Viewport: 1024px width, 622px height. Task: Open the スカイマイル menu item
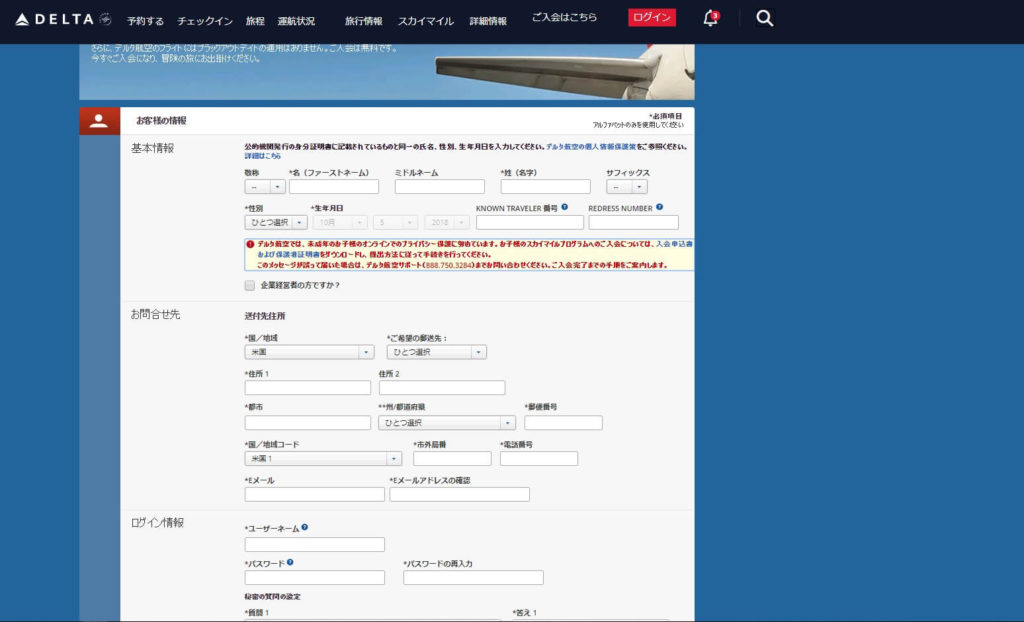coord(425,21)
